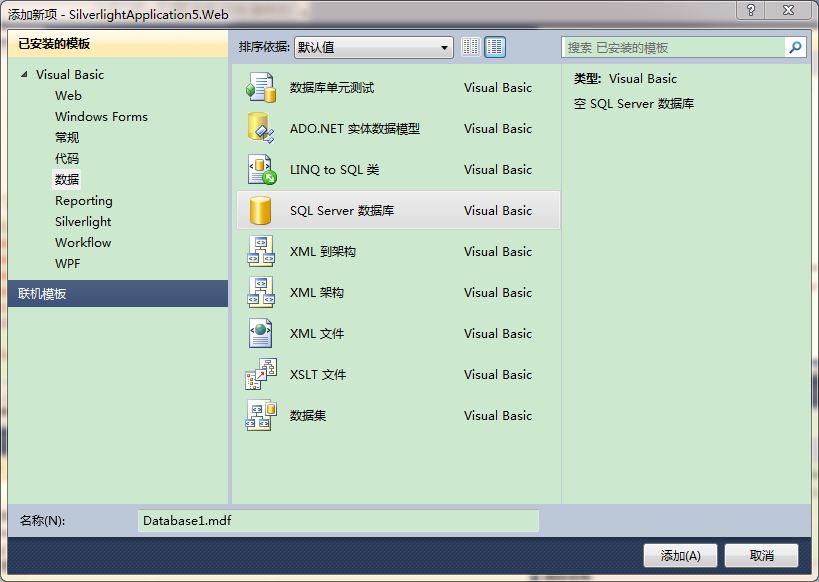Click the 数据集 template name
This screenshot has width=819, height=582.
(x=308, y=416)
